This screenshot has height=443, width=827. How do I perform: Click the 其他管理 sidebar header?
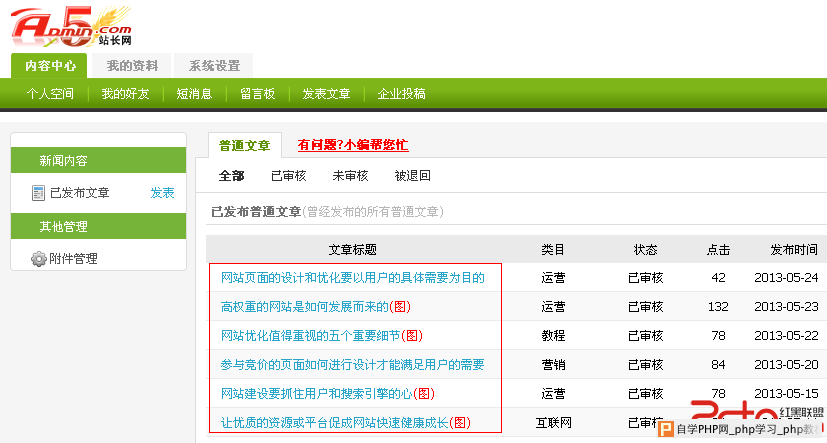click(99, 226)
